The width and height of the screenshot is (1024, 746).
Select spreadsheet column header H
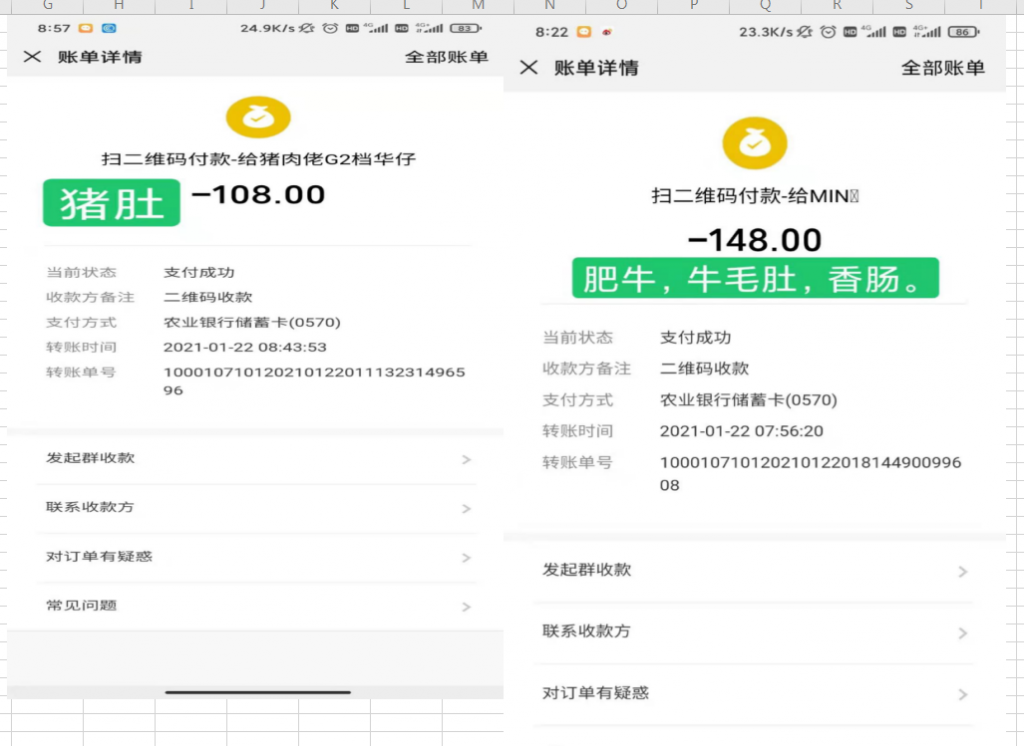coord(119,6)
